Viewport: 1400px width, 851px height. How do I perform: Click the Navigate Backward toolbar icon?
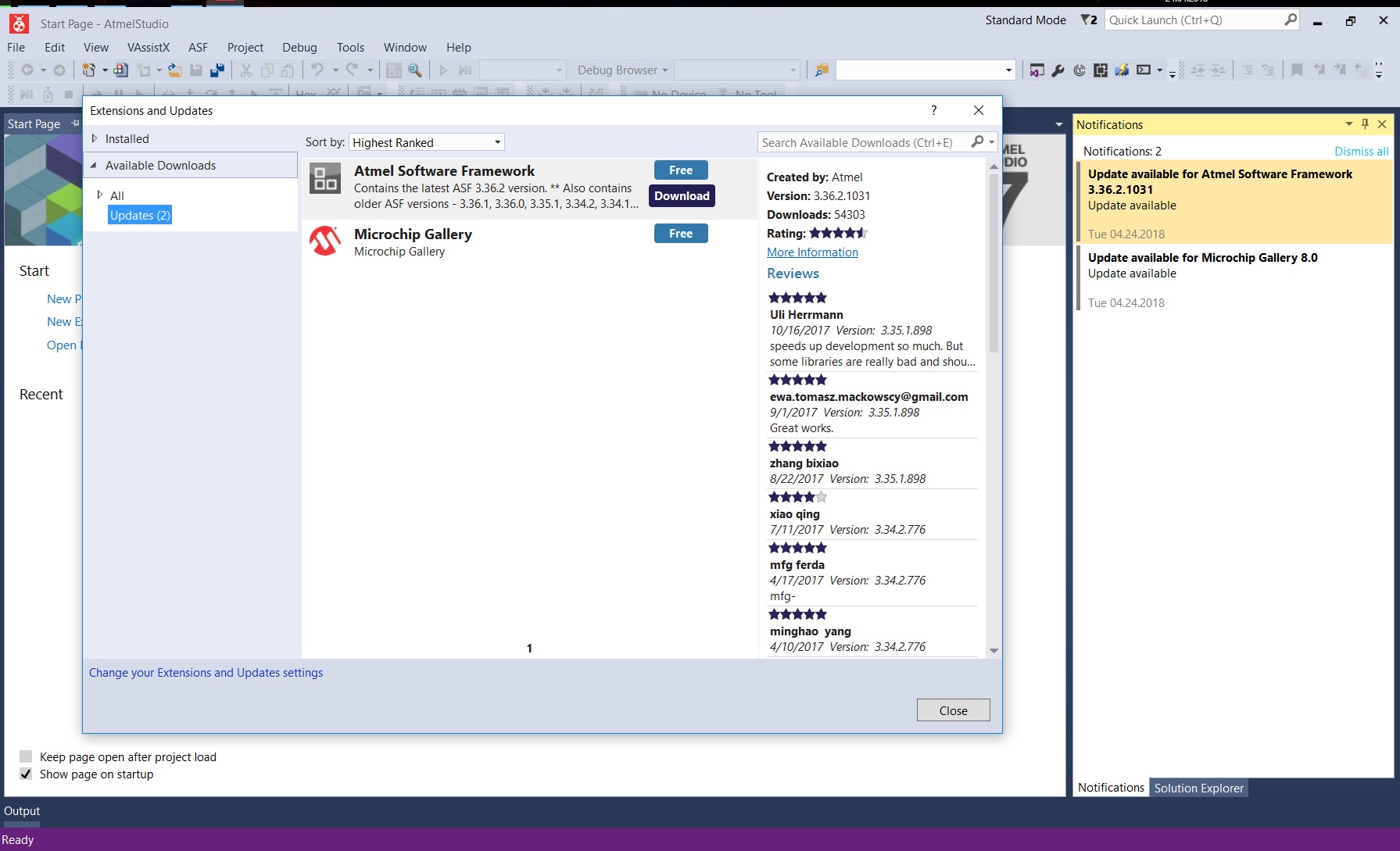[27, 70]
